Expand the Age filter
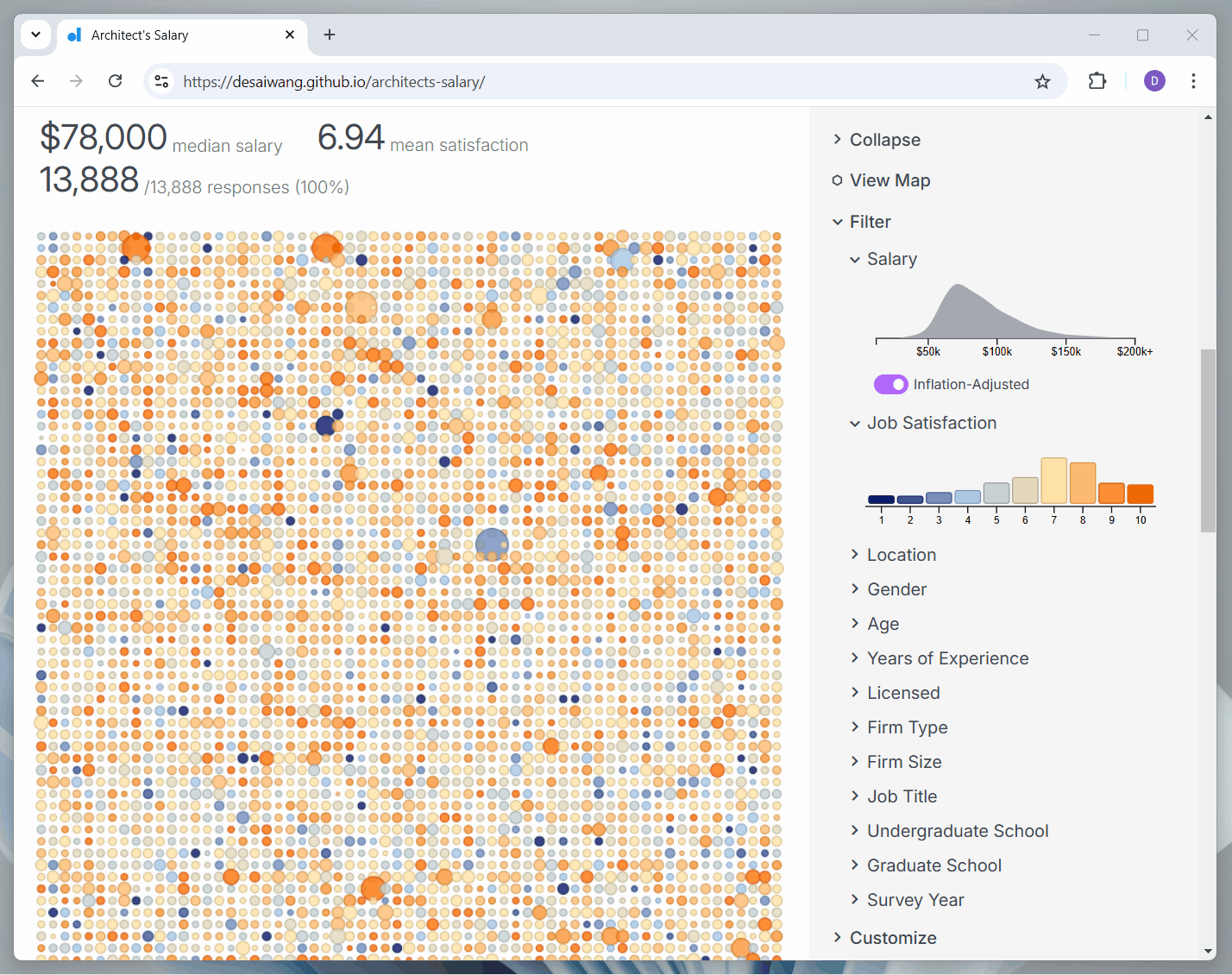The height and width of the screenshot is (975, 1232). [x=875, y=624]
